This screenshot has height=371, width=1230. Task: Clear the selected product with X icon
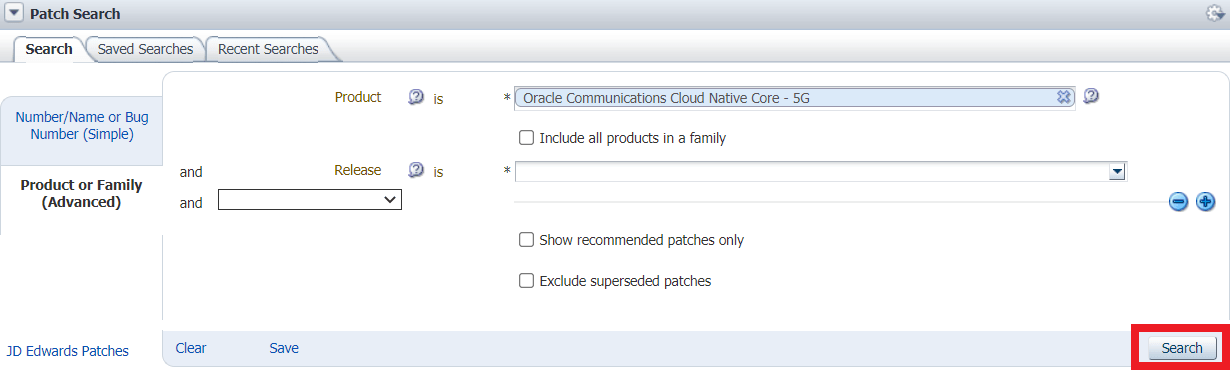click(1065, 98)
